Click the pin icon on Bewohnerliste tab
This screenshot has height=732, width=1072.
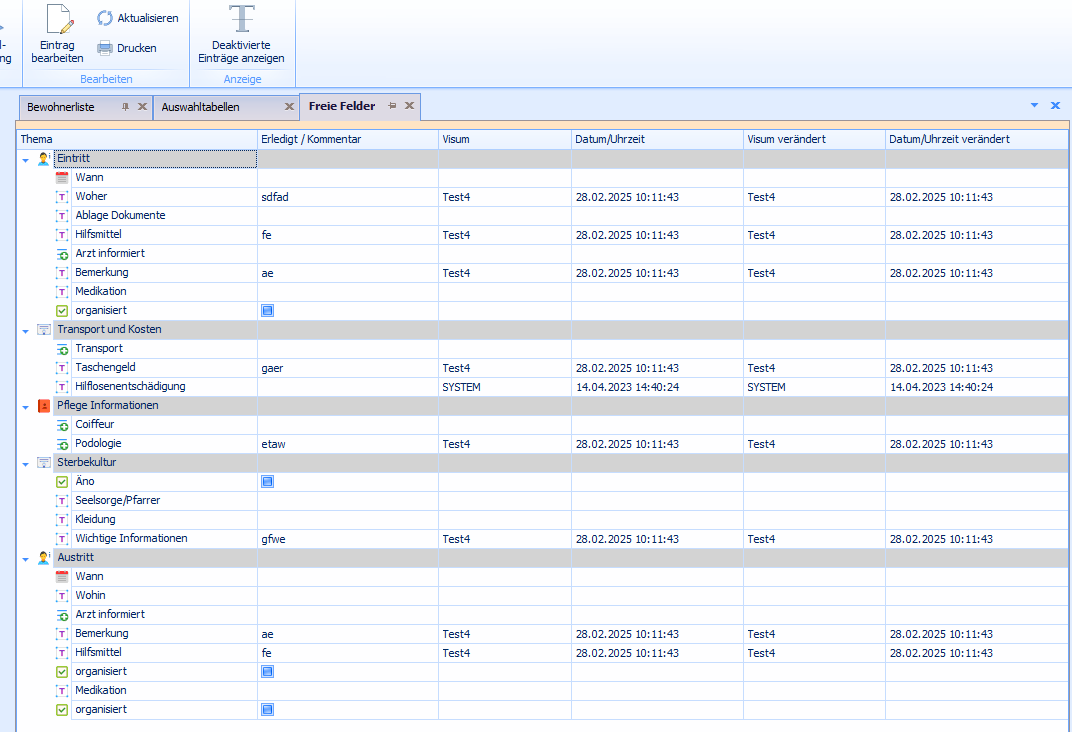tap(125, 106)
